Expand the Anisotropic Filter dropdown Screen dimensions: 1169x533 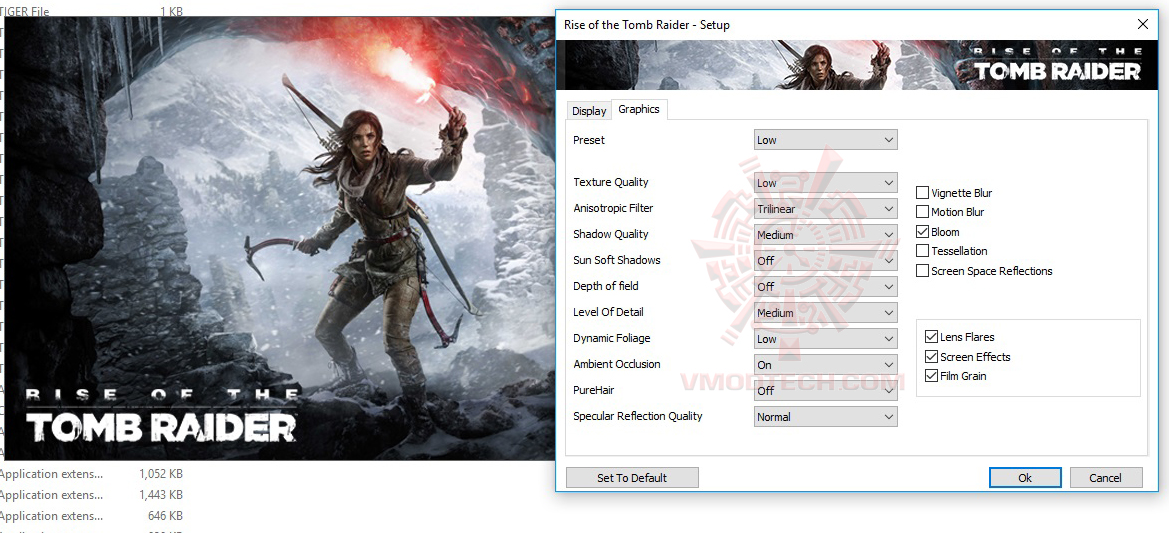point(825,209)
